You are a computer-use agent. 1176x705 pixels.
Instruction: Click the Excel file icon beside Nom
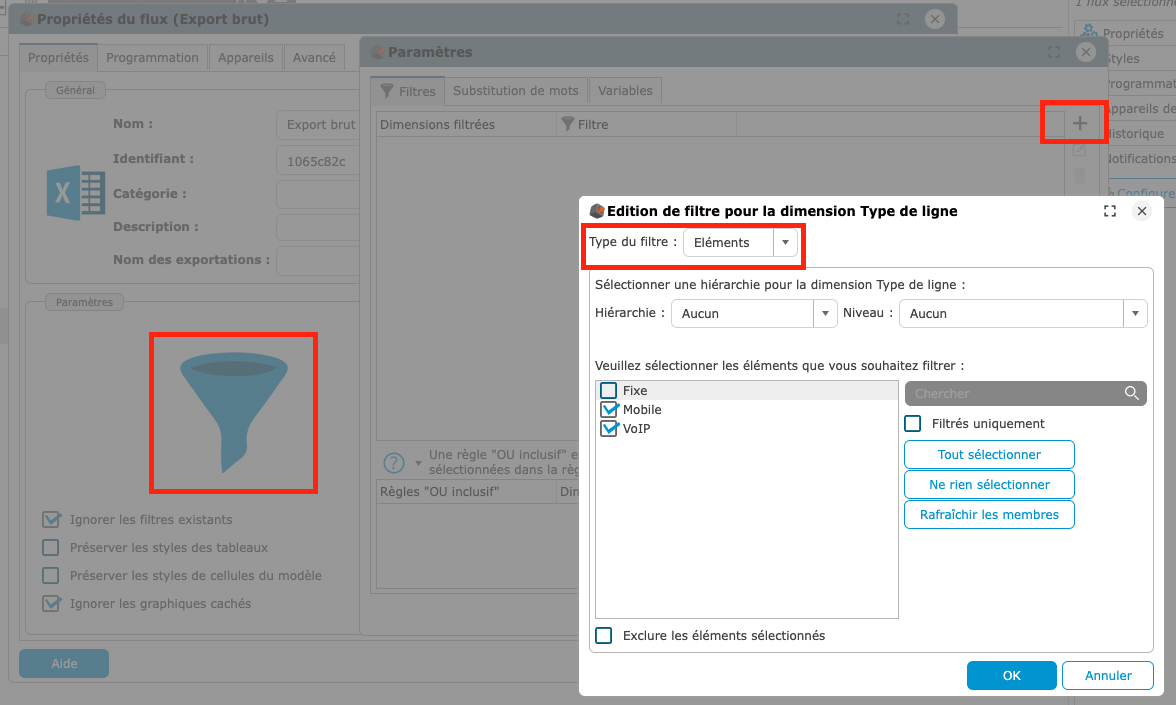(76, 193)
